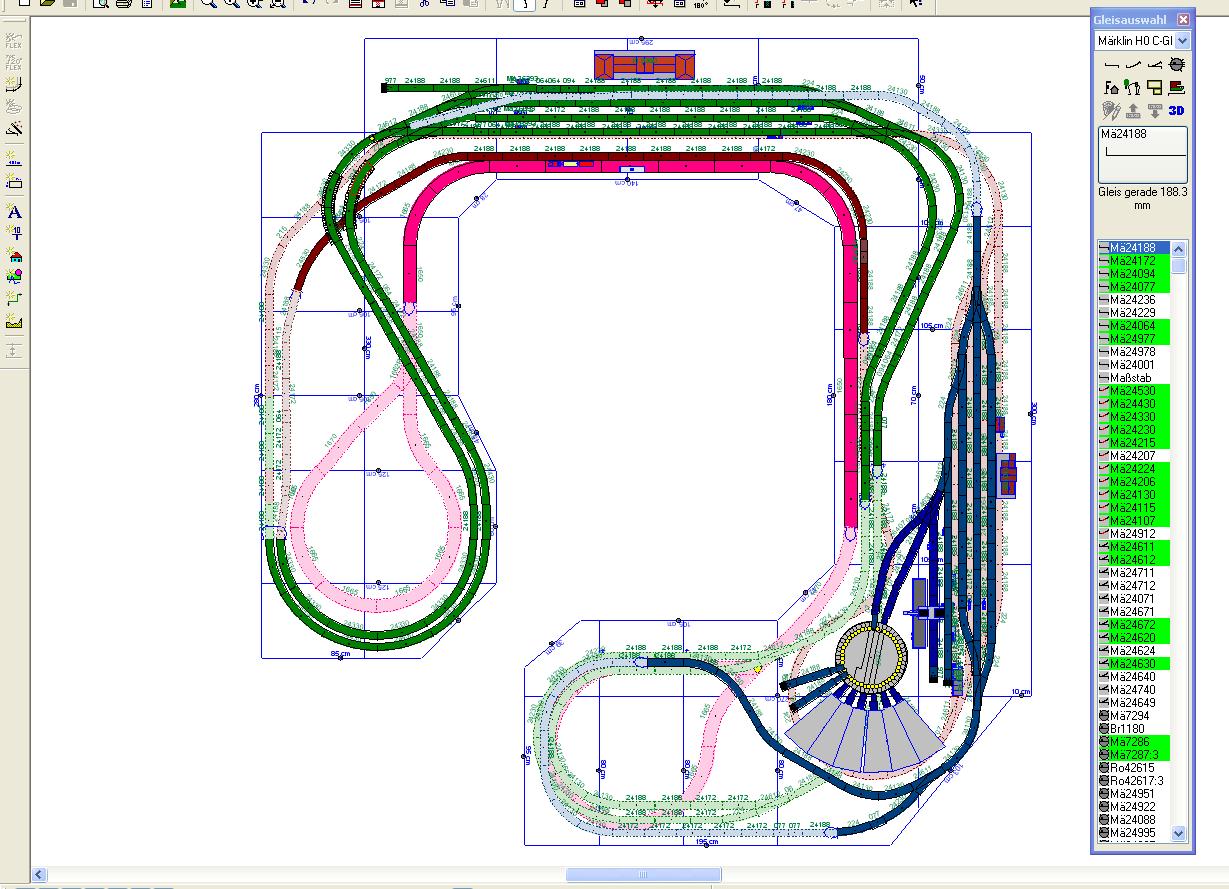Select Mä7286 in the track list
Screen dimensions: 1229x889
click(1134, 742)
